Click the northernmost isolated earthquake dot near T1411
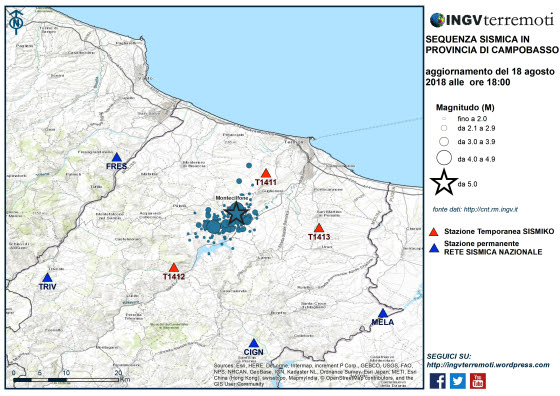The height and width of the screenshot is (396, 560). click(249, 165)
